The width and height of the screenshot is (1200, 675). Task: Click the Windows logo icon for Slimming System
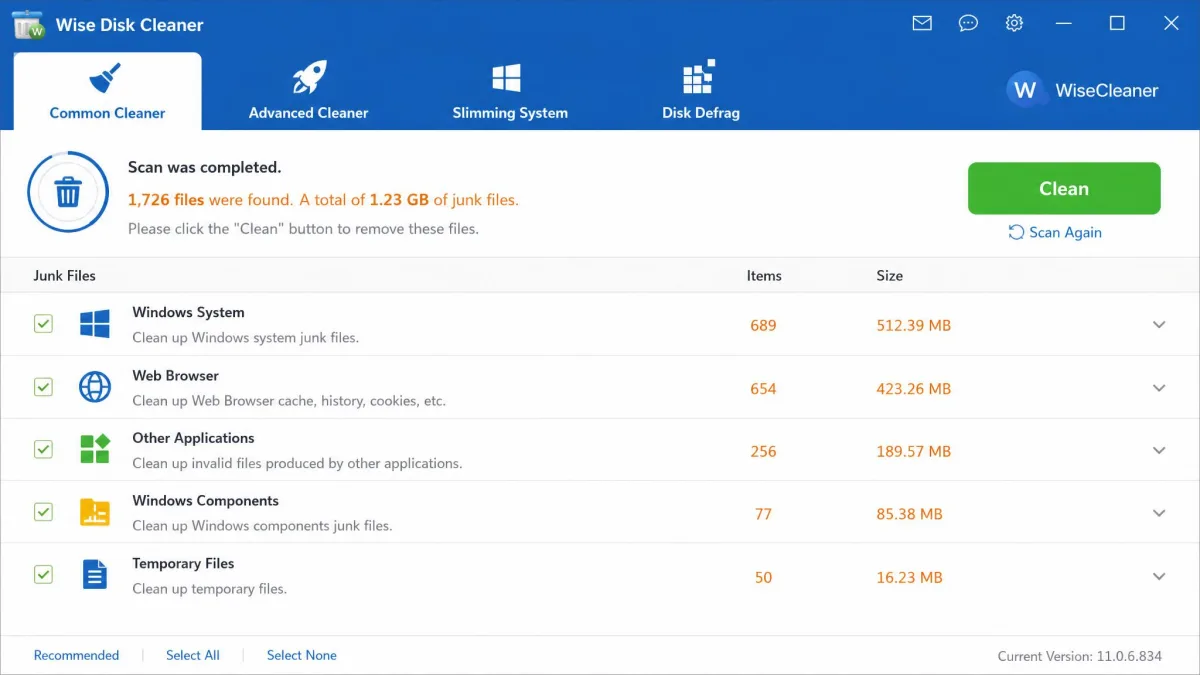[x=507, y=79]
